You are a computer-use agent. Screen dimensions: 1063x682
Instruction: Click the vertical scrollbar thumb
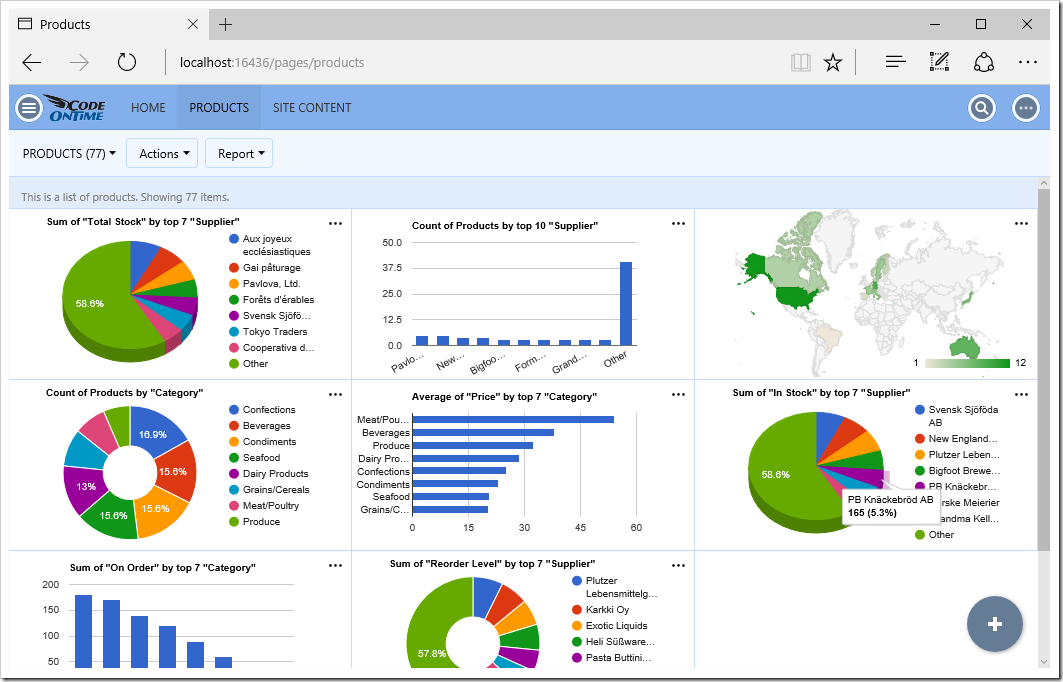coord(1043,369)
